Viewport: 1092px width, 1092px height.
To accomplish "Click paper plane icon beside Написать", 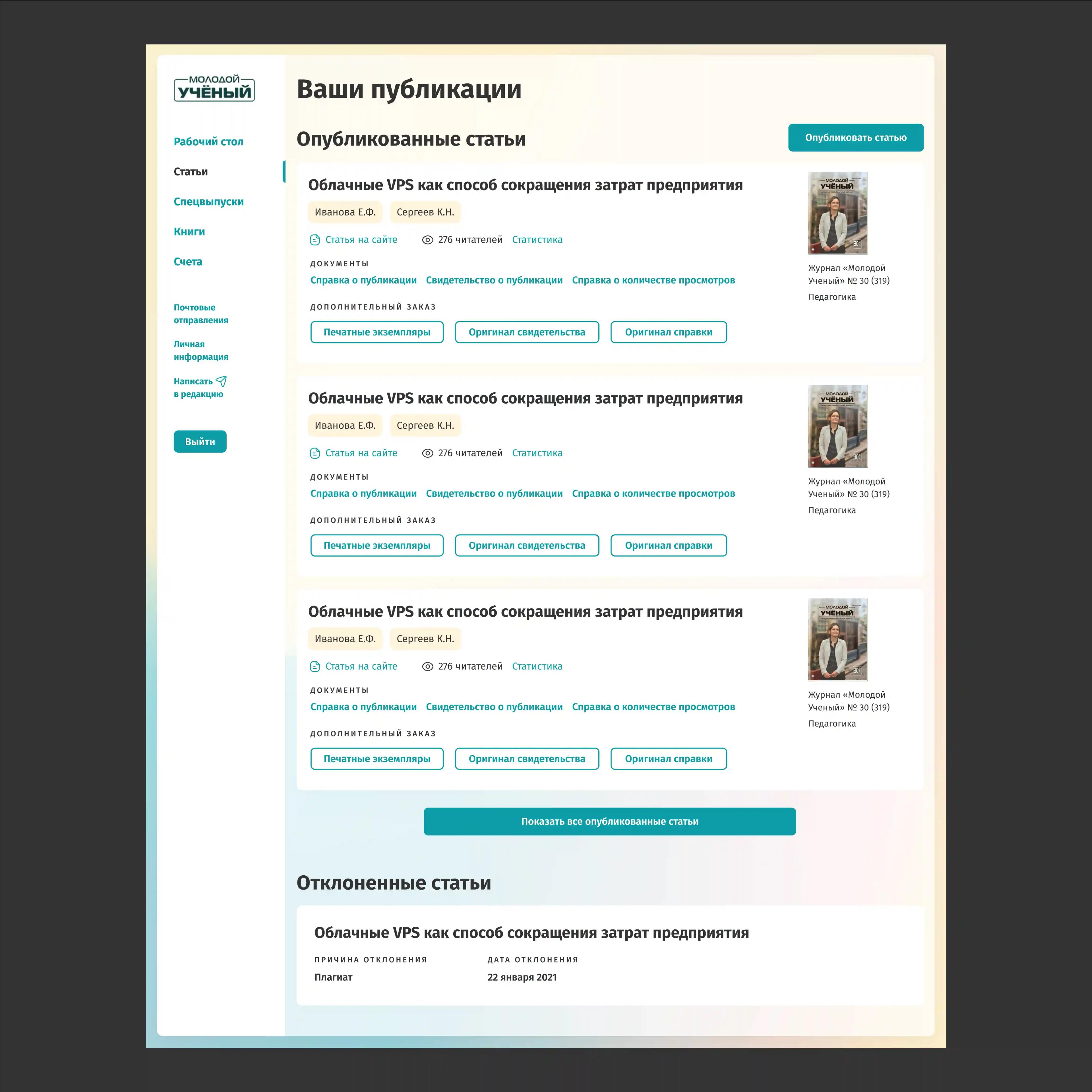I will 221,382.
